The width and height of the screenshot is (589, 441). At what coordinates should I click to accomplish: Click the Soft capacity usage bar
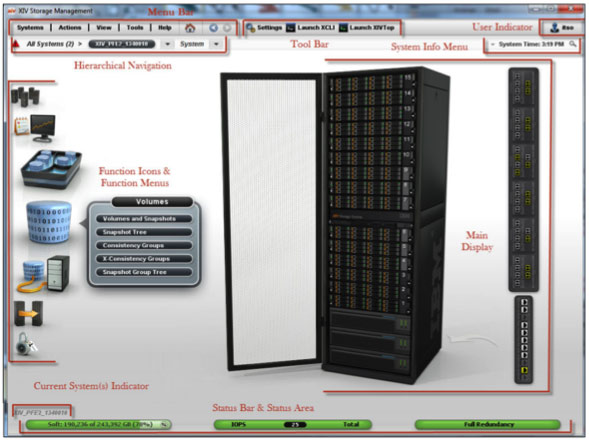(98, 424)
